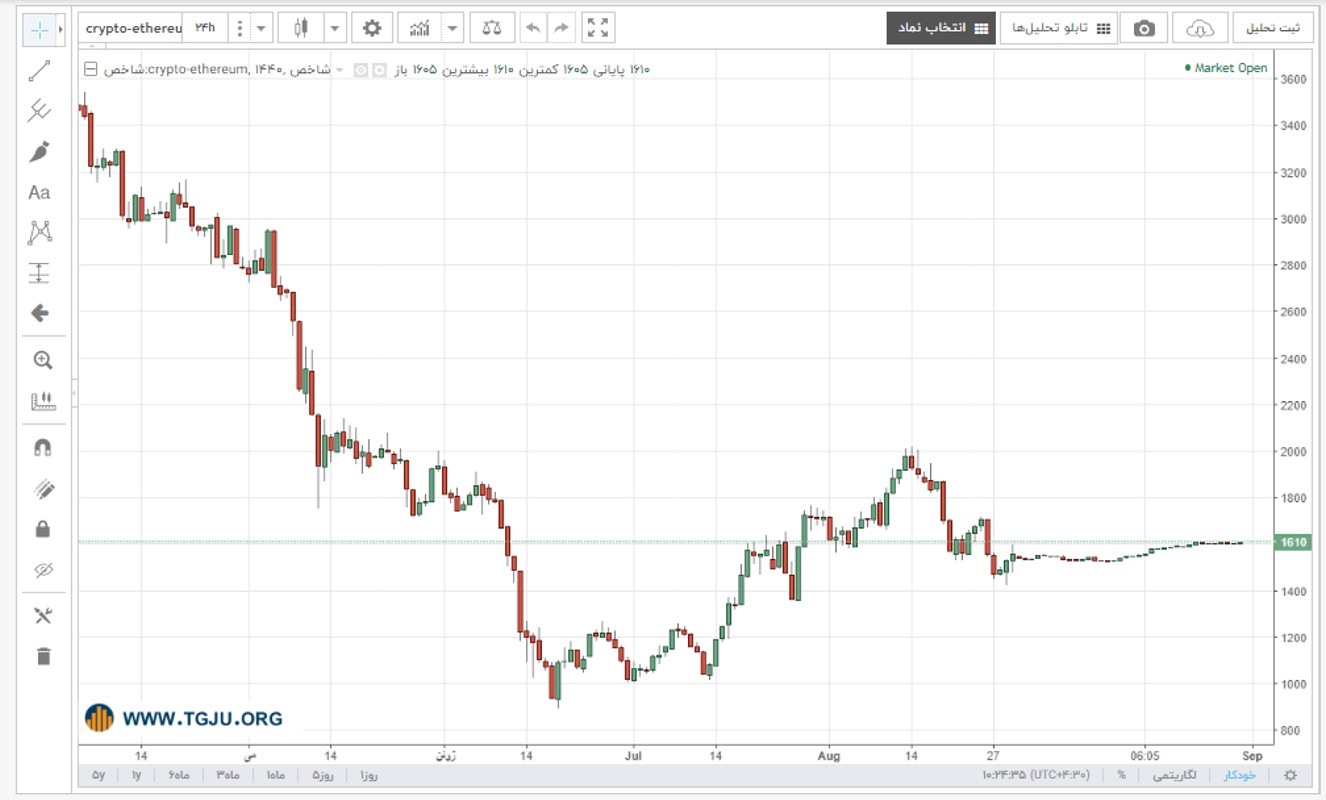Toggle magnet mode for drawings

coord(42,448)
